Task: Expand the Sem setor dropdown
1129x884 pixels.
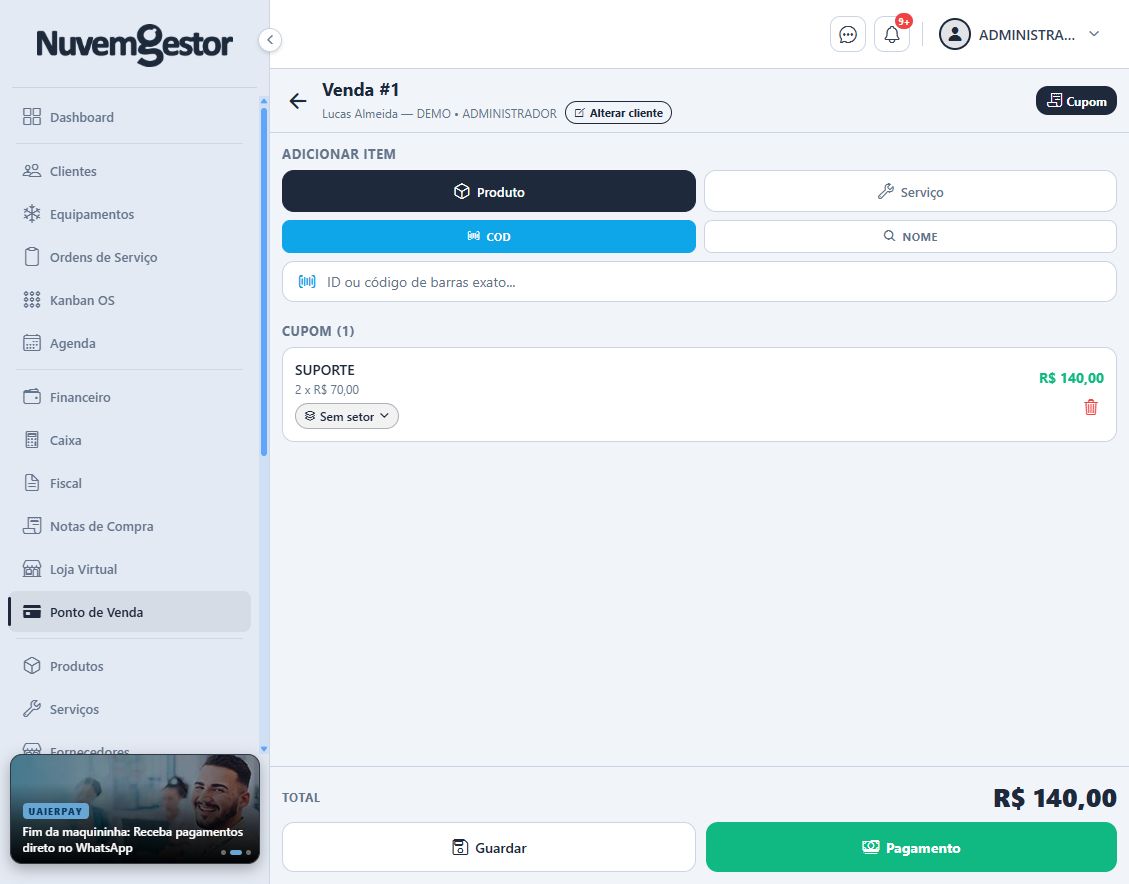Action: [346, 416]
